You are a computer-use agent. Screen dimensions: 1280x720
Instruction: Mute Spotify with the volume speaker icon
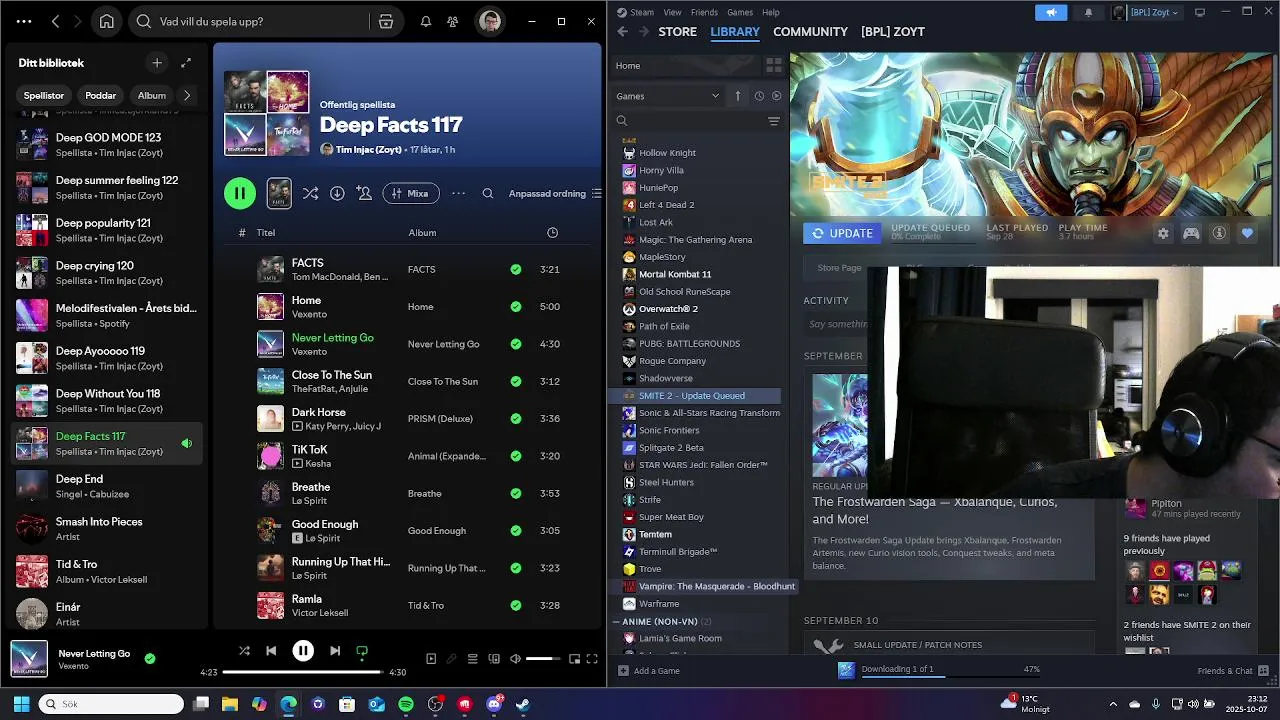click(515, 659)
